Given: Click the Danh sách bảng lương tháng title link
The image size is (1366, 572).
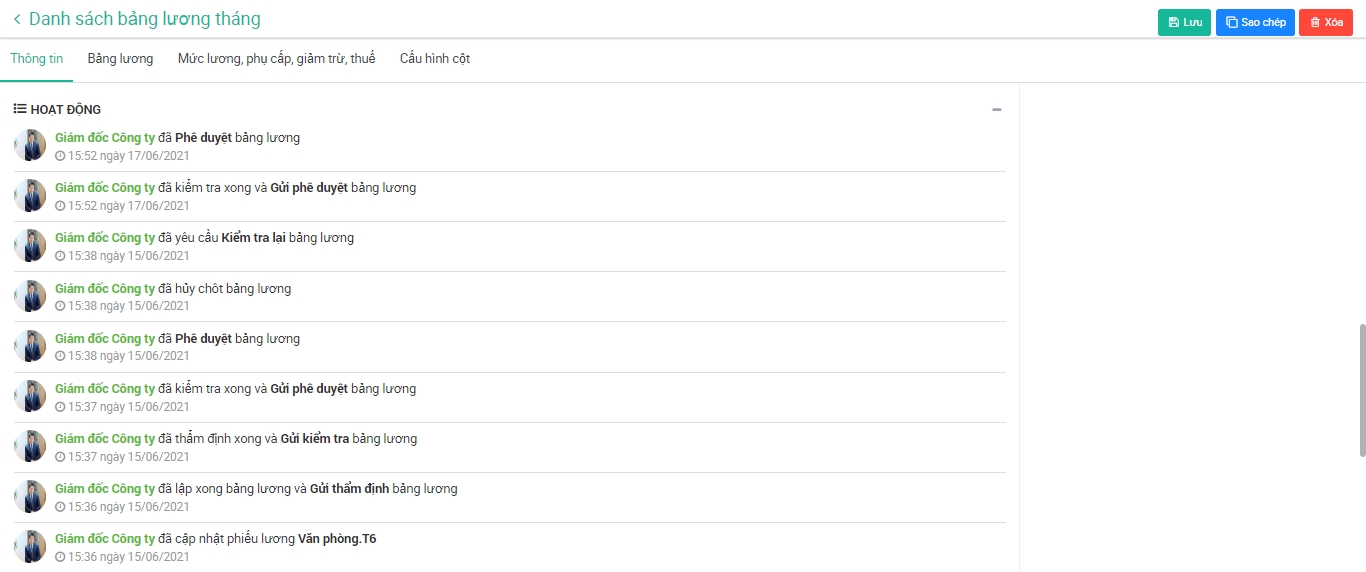Looking at the screenshot, I should pos(144,19).
